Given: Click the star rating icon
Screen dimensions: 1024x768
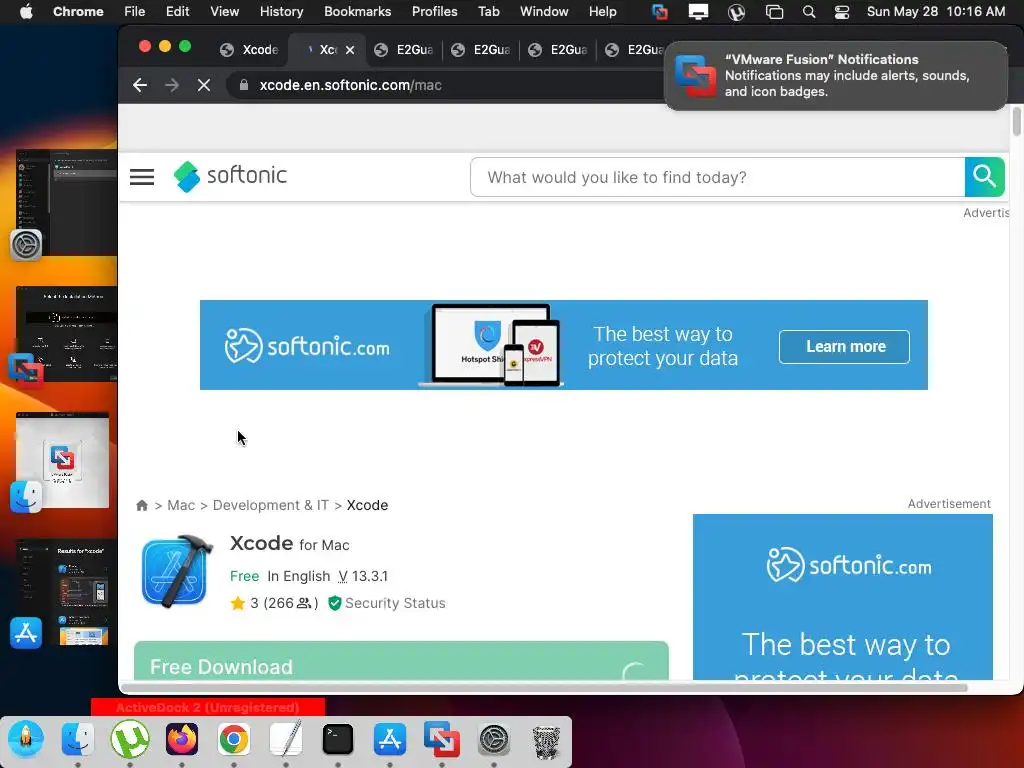Looking at the screenshot, I should 238,603.
